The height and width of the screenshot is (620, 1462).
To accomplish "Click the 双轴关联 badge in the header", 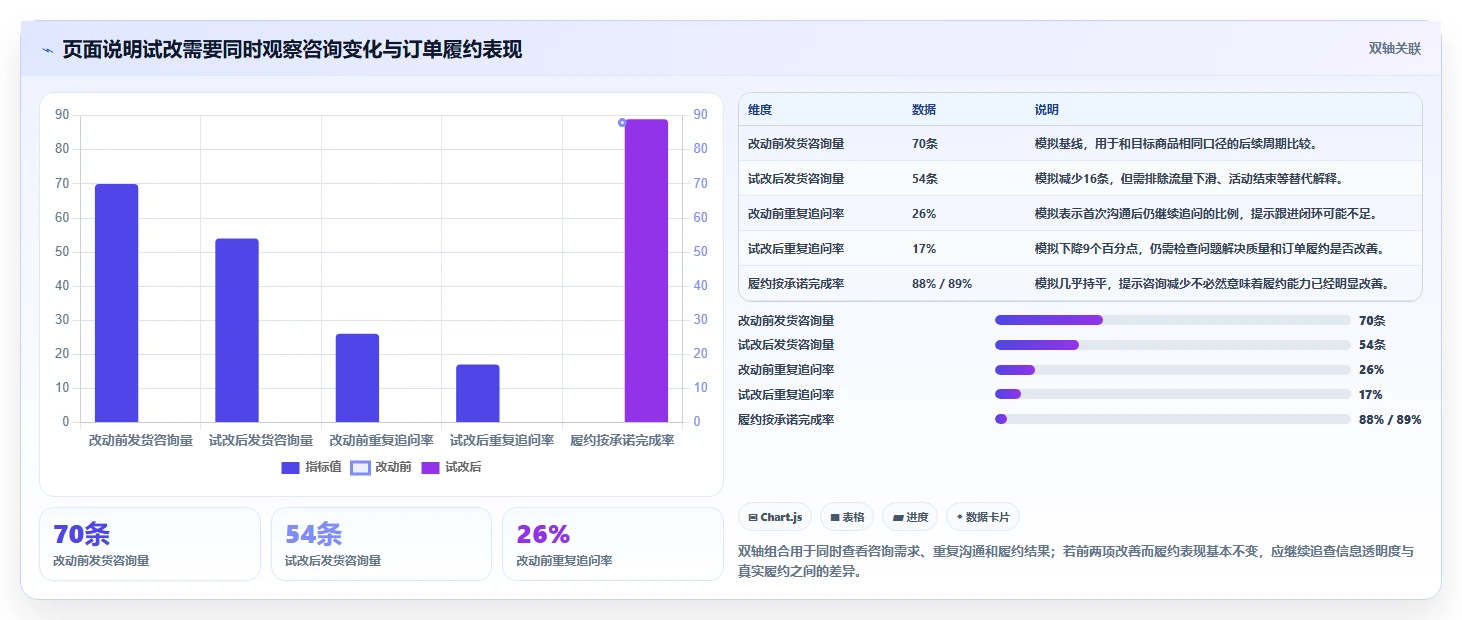I will point(1394,49).
